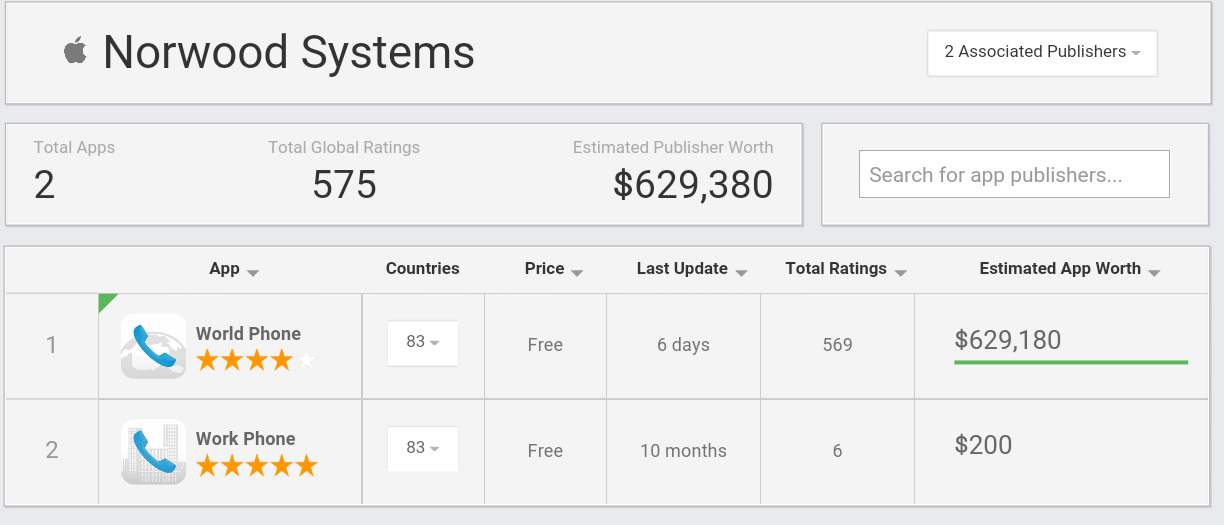Open the Work Phone app icon
Viewport: 1224px width, 525px height.
(153, 452)
